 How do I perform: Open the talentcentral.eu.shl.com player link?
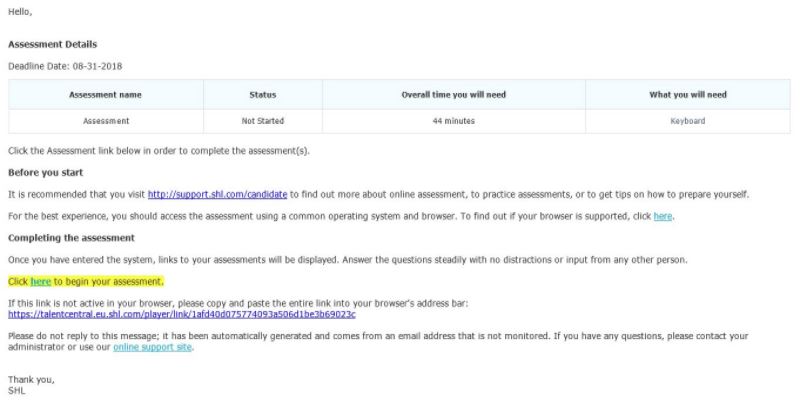click(182, 314)
